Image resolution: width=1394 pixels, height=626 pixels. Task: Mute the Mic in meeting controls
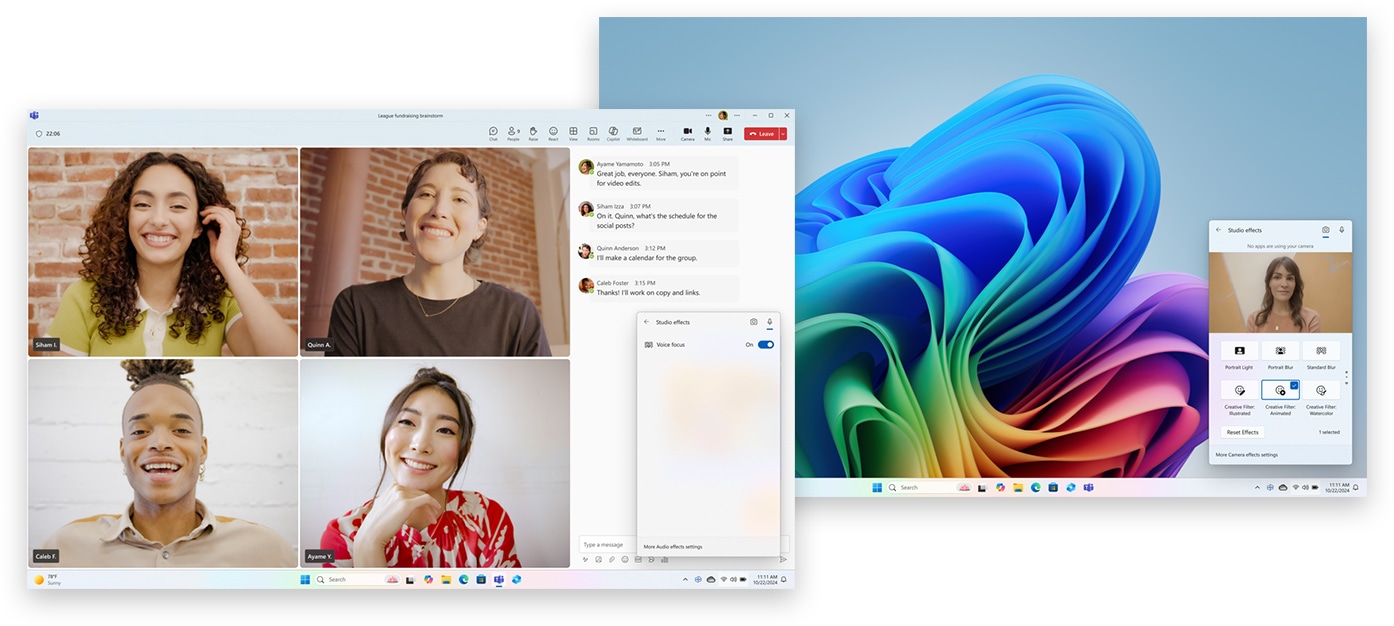click(x=708, y=133)
